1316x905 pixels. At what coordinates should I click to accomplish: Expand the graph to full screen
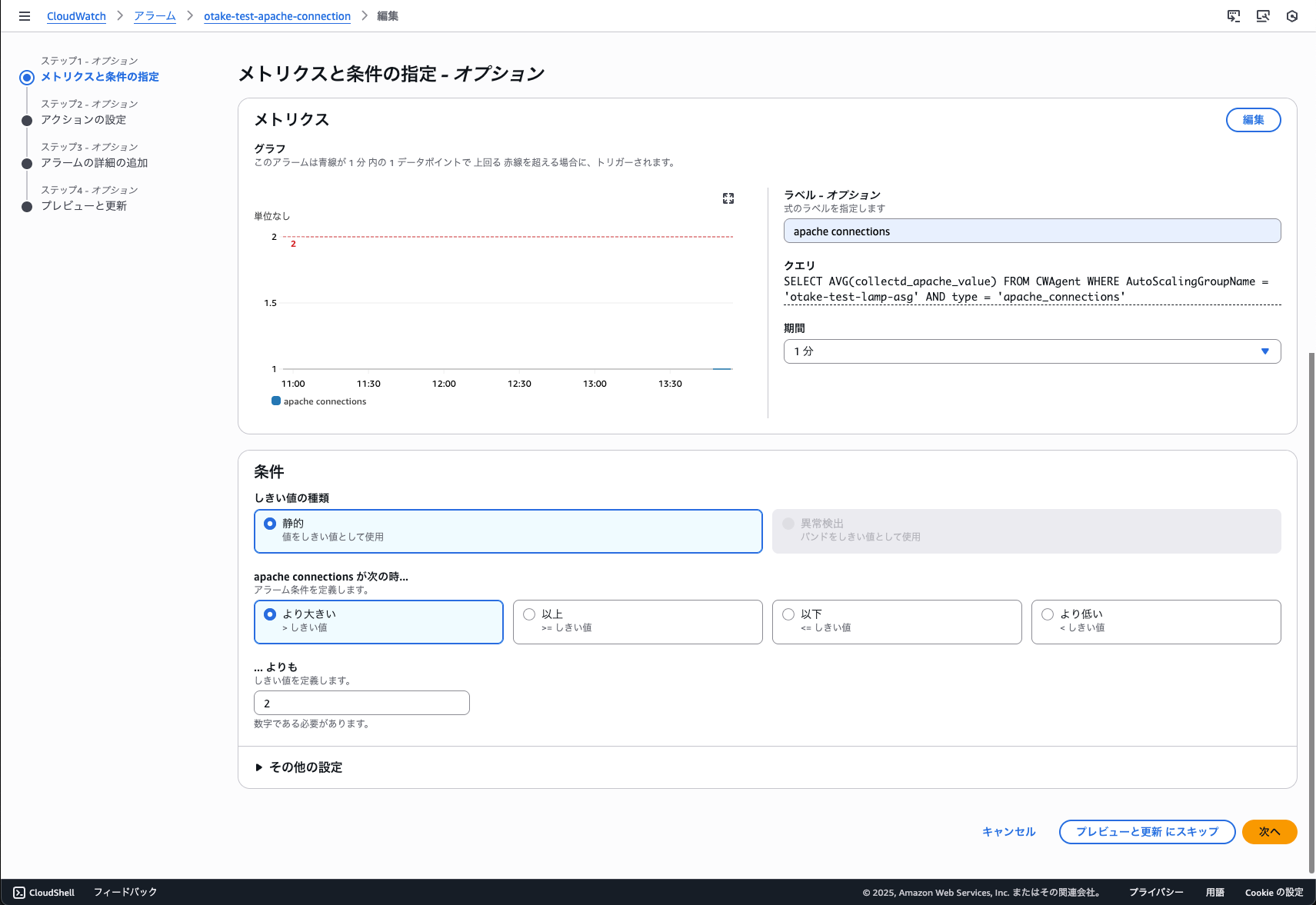tap(728, 198)
